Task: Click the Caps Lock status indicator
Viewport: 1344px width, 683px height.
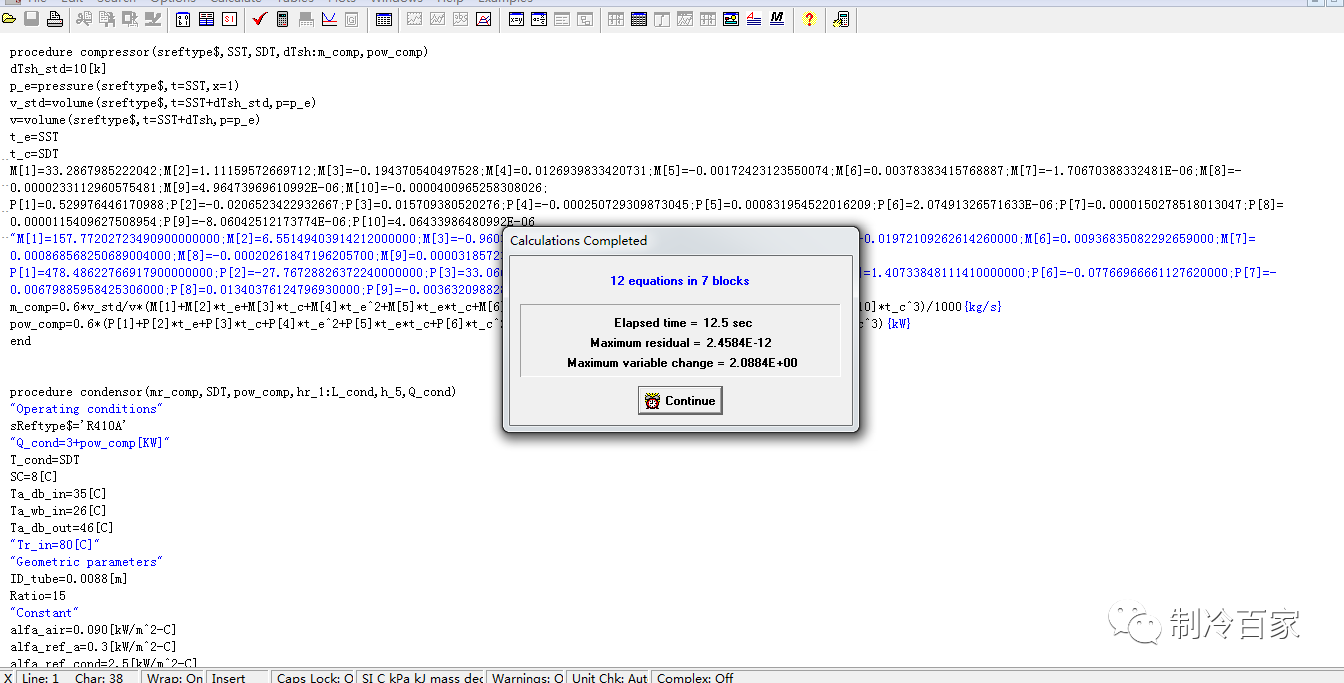Action: point(315,678)
